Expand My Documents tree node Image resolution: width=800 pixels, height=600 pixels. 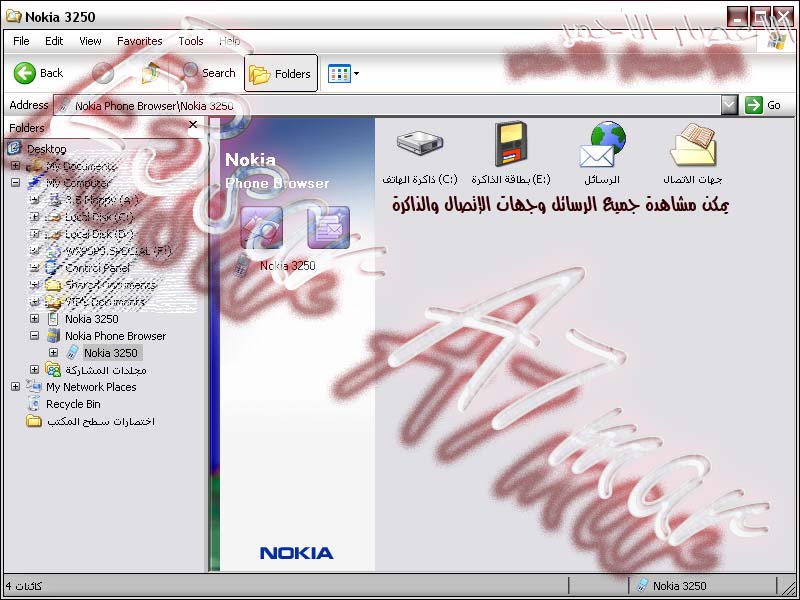(15, 165)
